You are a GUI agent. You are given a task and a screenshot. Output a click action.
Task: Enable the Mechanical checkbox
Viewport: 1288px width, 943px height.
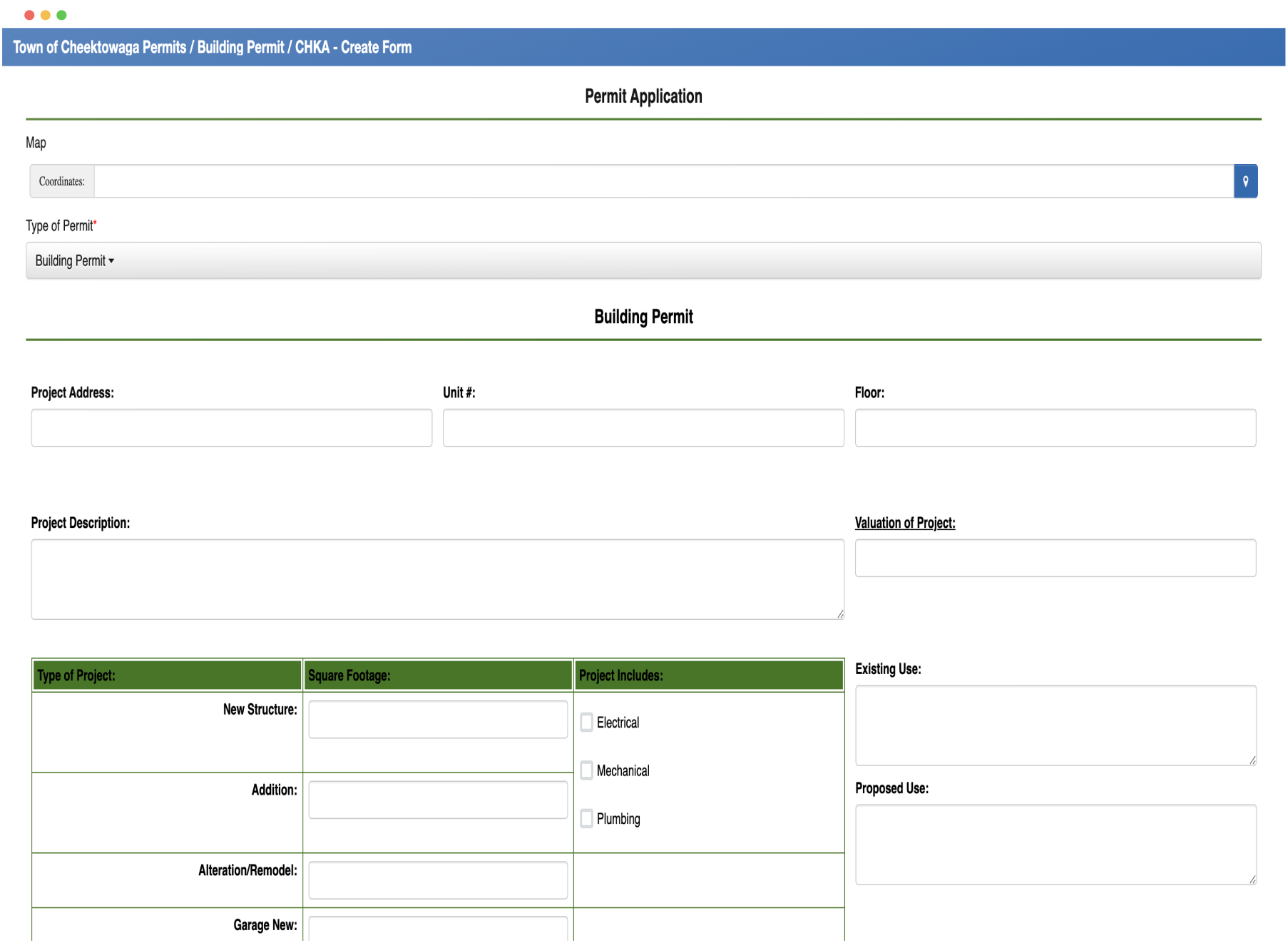(587, 770)
